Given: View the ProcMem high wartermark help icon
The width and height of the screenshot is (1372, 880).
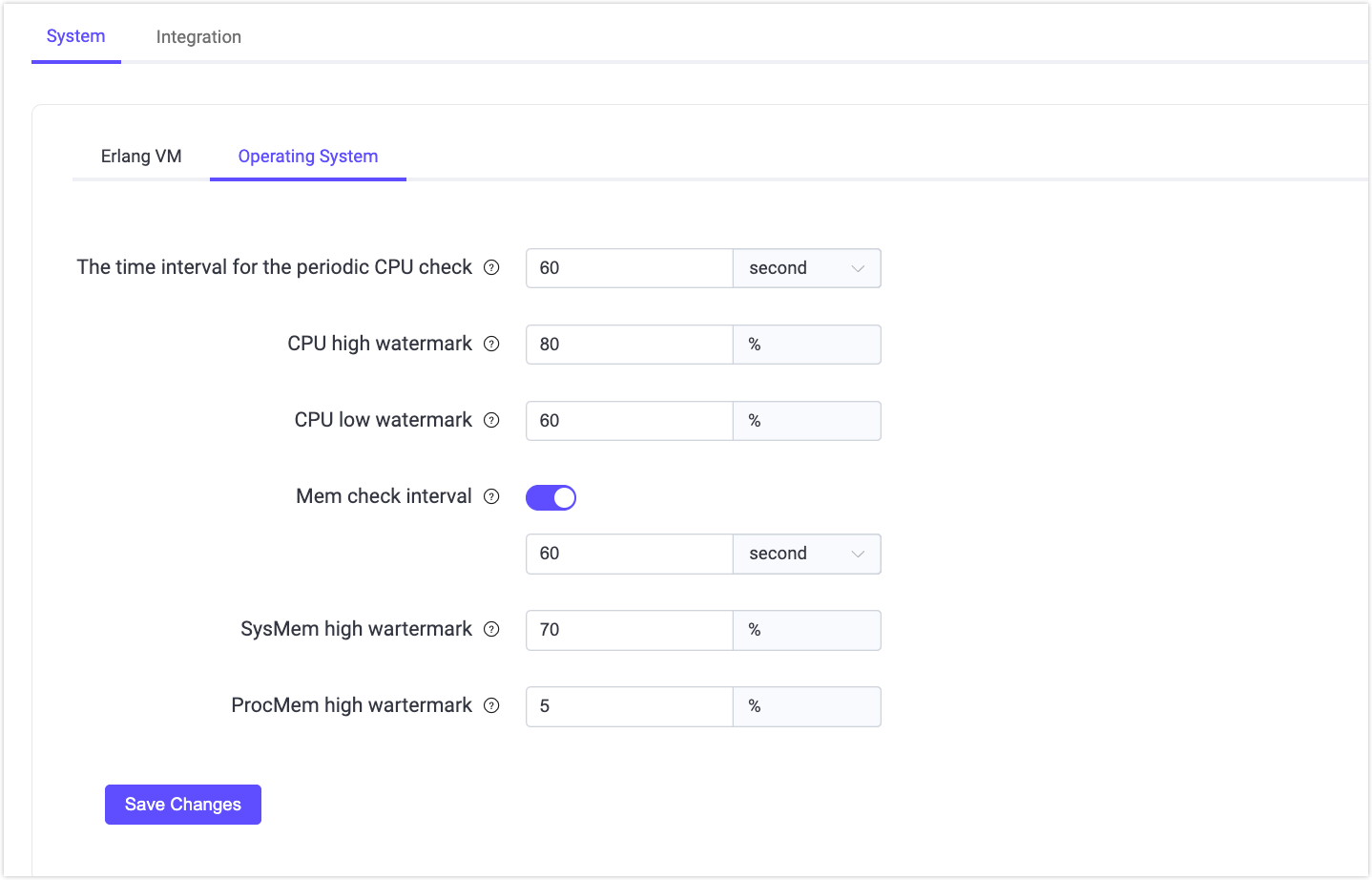Looking at the screenshot, I should (x=492, y=705).
